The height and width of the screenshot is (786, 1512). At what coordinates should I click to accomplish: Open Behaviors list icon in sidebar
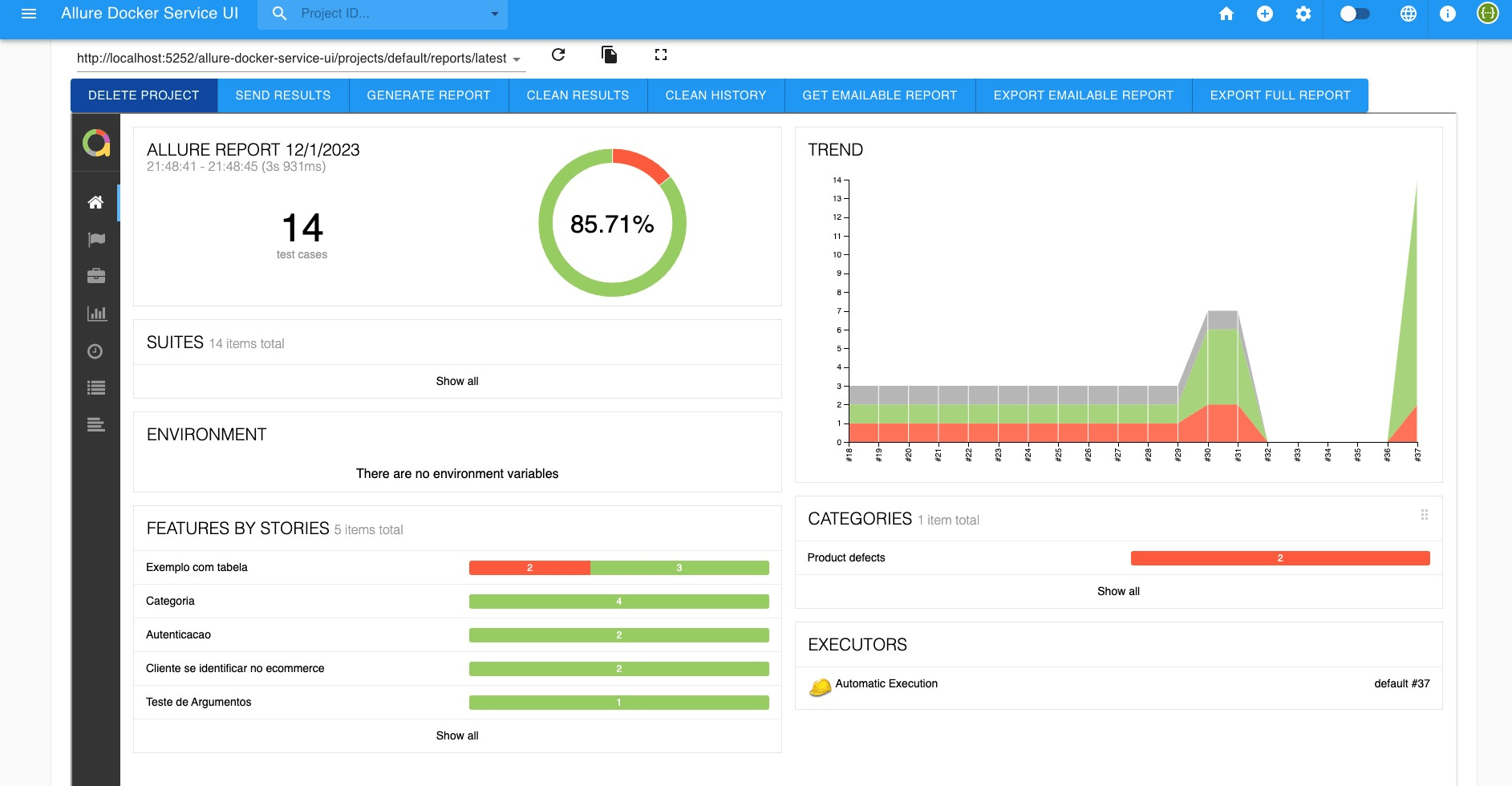pos(95,388)
